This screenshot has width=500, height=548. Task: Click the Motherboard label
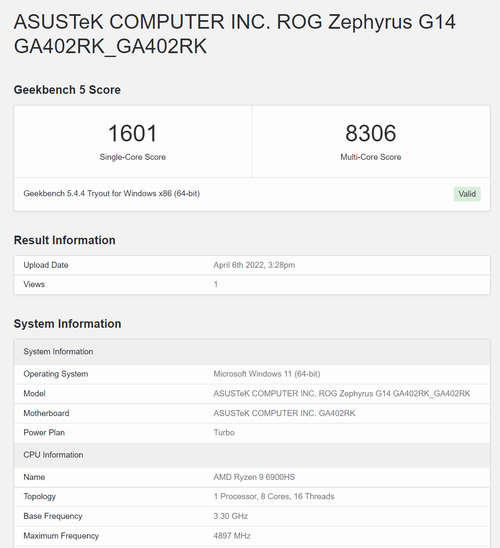46,413
